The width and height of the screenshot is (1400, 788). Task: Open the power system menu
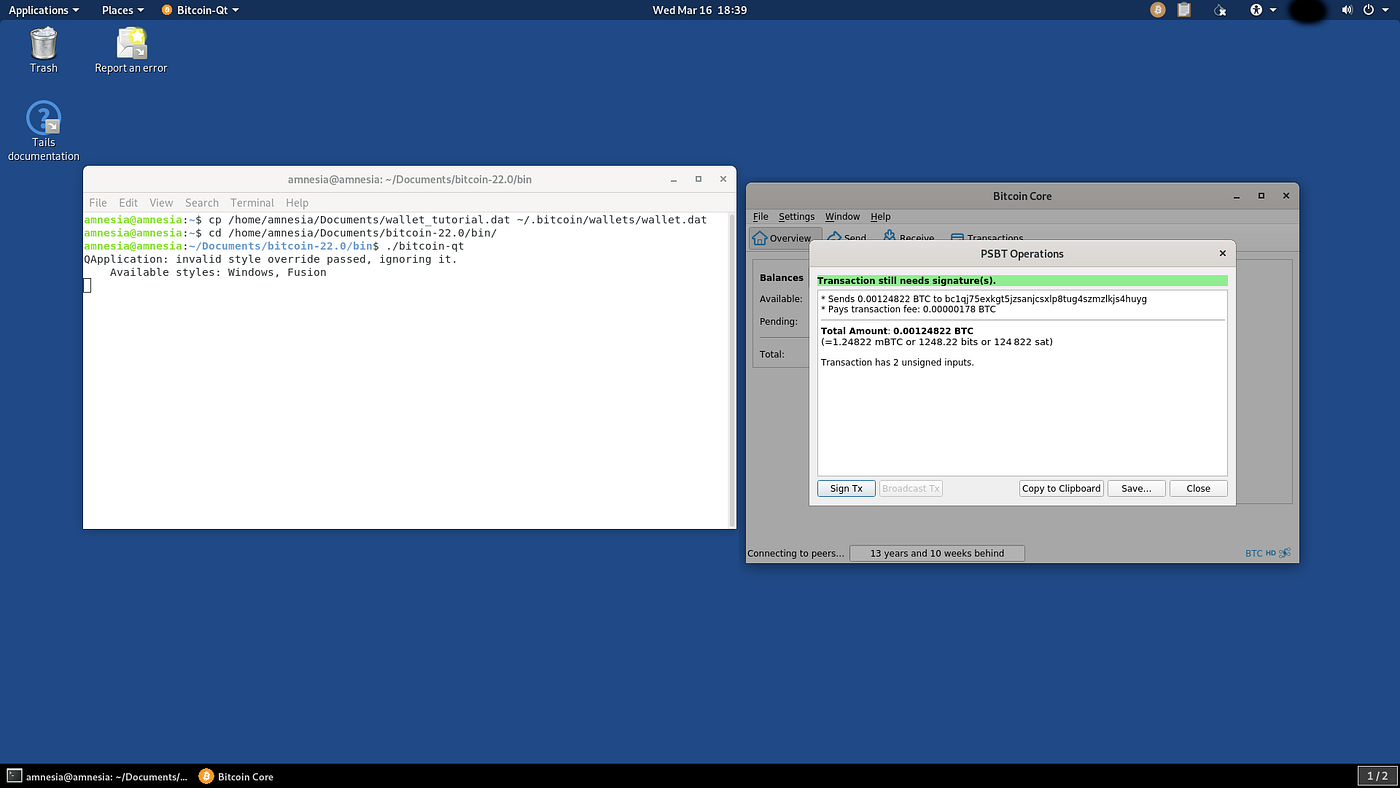1375,10
